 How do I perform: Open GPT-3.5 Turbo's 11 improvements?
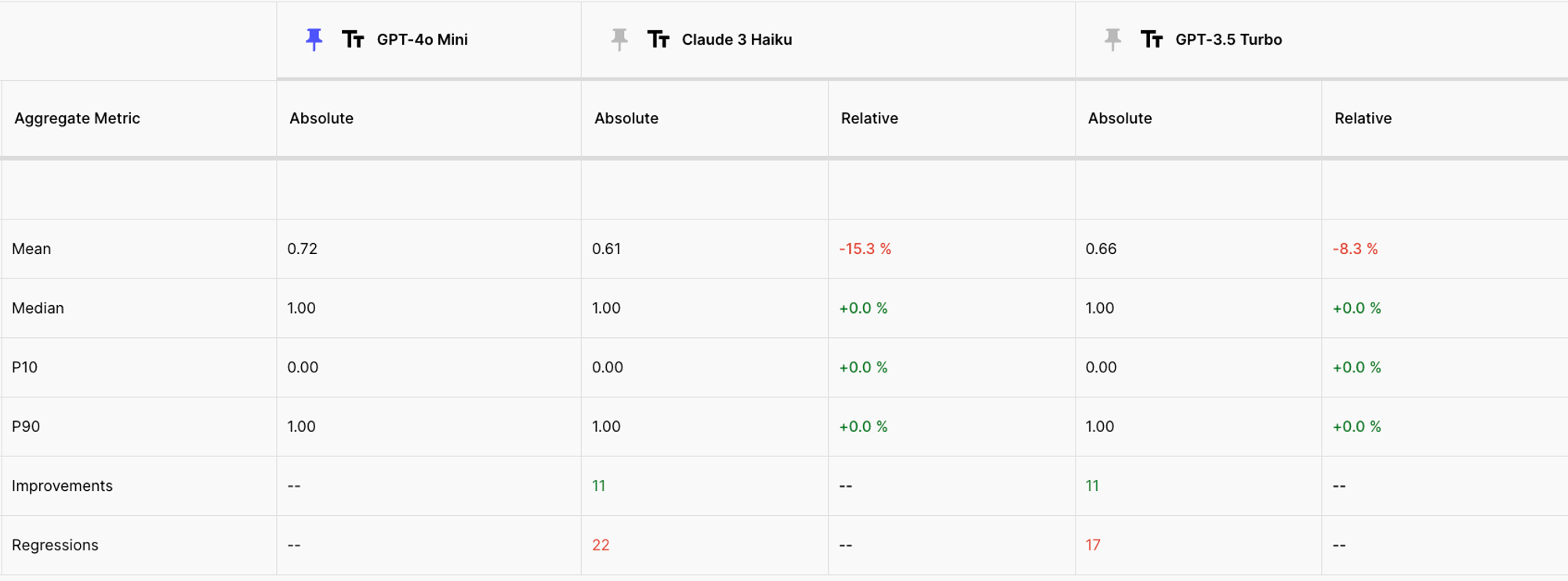click(1091, 486)
